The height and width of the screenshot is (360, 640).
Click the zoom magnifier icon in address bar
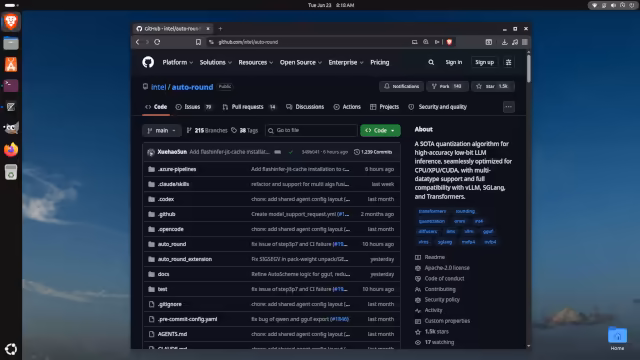(426, 42)
